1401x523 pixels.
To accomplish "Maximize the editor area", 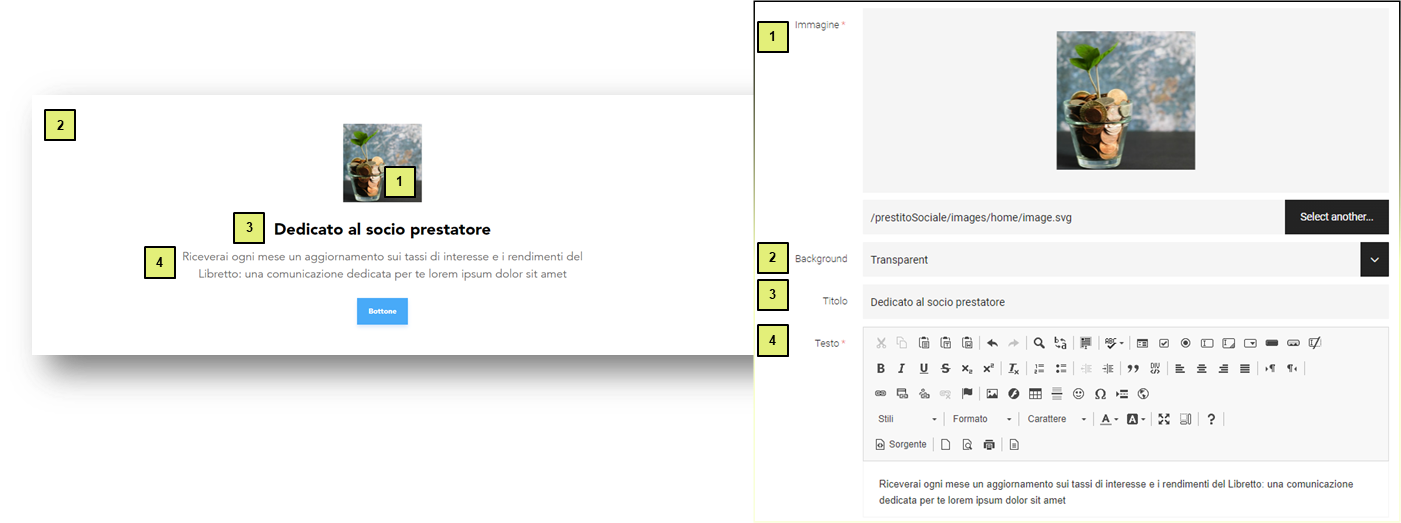I will pyautogui.click(x=1164, y=419).
